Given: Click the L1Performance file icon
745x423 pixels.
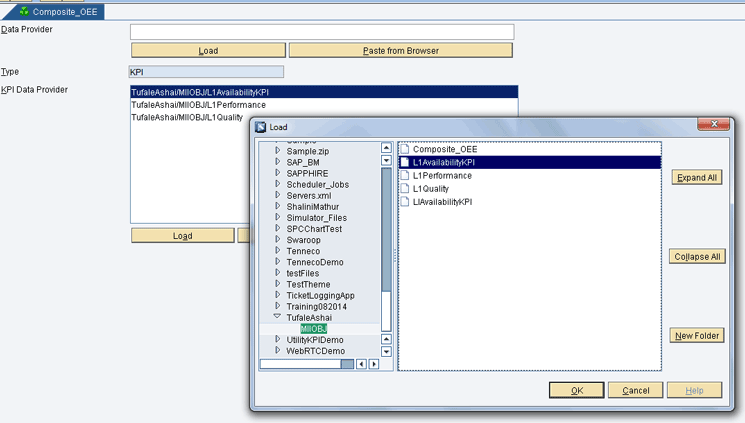Looking at the screenshot, I should 405,175.
